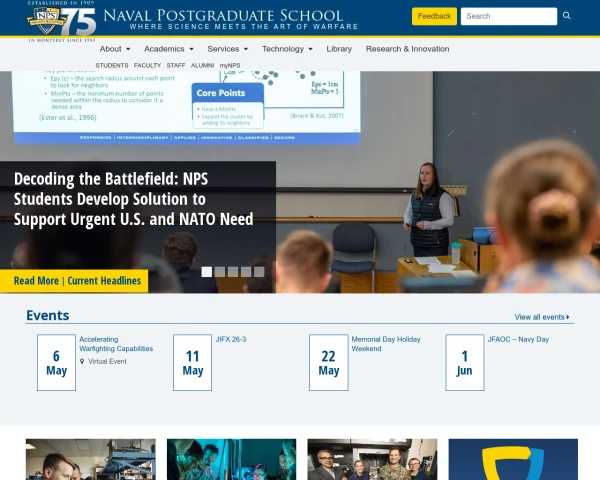
Task: Click the Virtual Event location pin icon
Action: pyautogui.click(x=82, y=361)
